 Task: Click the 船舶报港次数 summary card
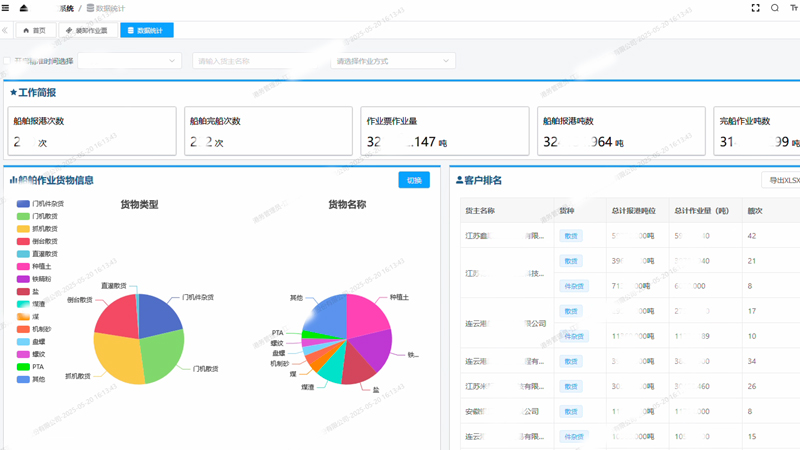(92, 131)
